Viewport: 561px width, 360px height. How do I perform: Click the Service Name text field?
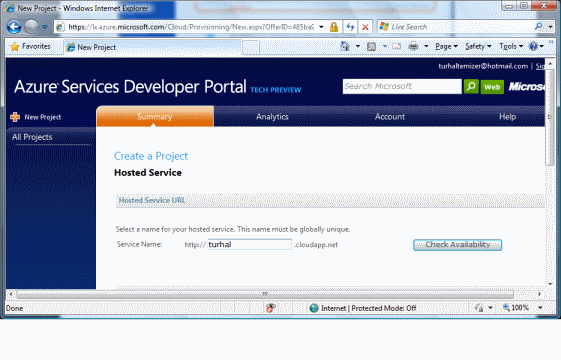point(249,244)
